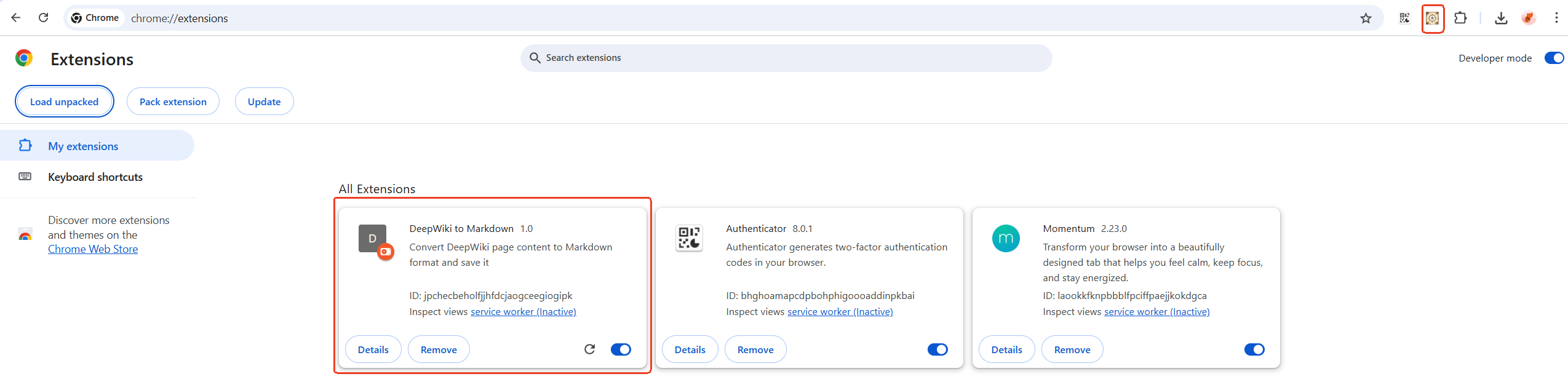The width and height of the screenshot is (1568, 379).
Task: Open the highlighted DeepWiki toolbar extension icon
Action: (1433, 18)
